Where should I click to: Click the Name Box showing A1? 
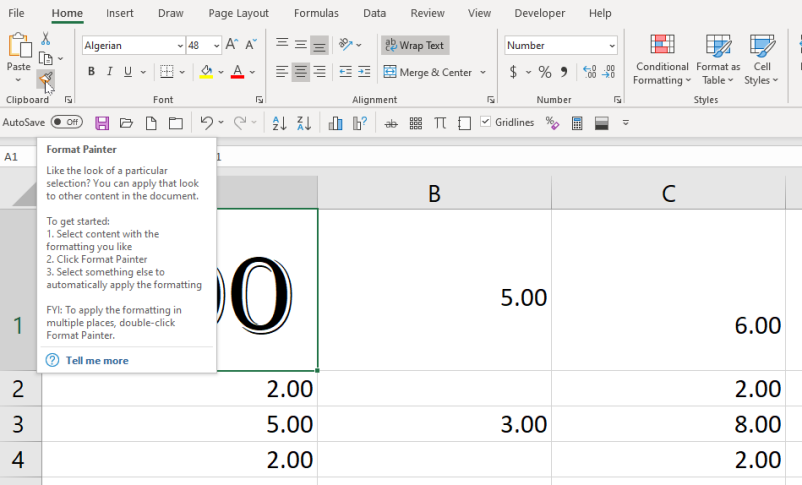coord(18,157)
